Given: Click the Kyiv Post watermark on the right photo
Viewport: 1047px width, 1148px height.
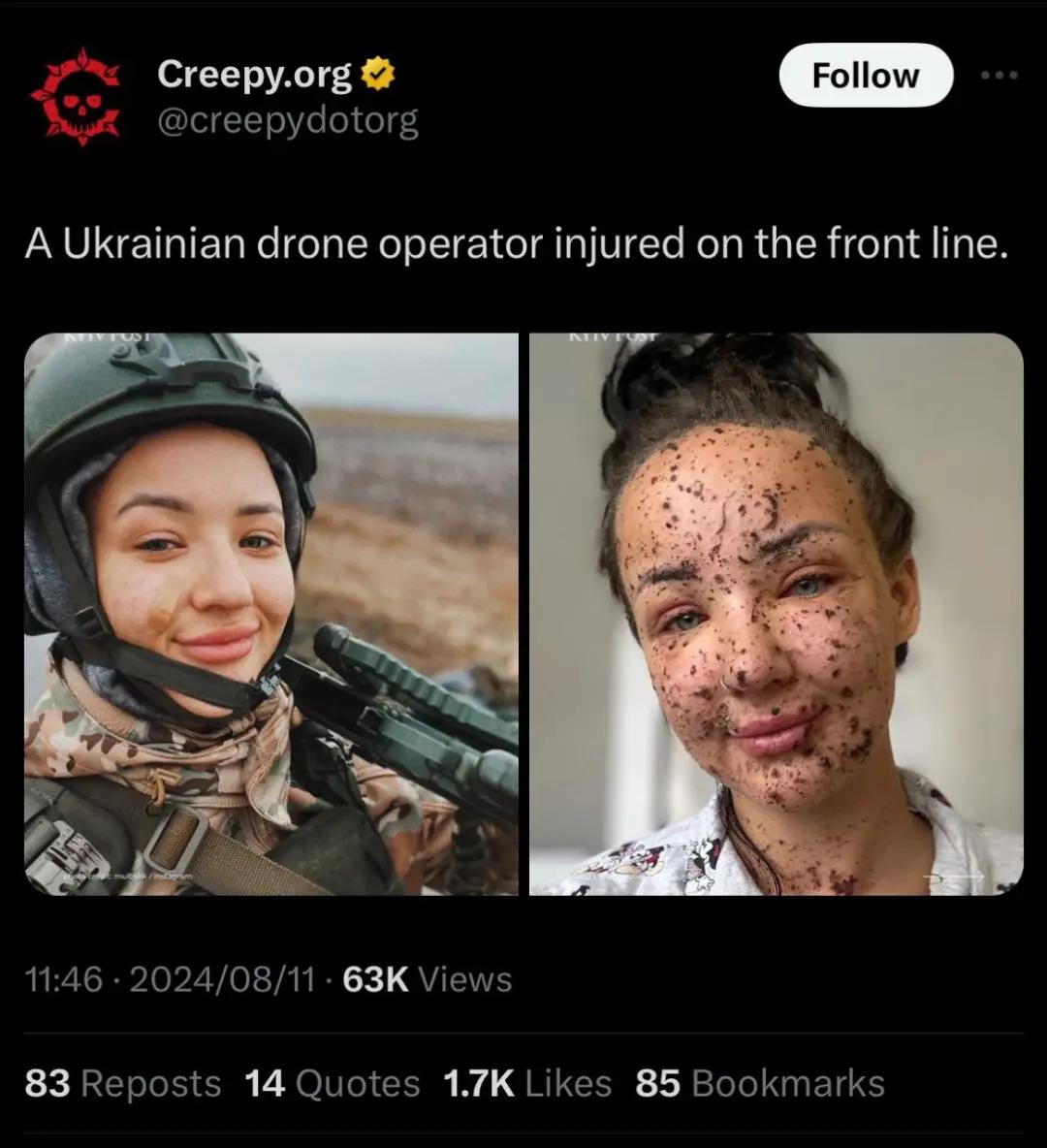Looking at the screenshot, I should click(612, 337).
